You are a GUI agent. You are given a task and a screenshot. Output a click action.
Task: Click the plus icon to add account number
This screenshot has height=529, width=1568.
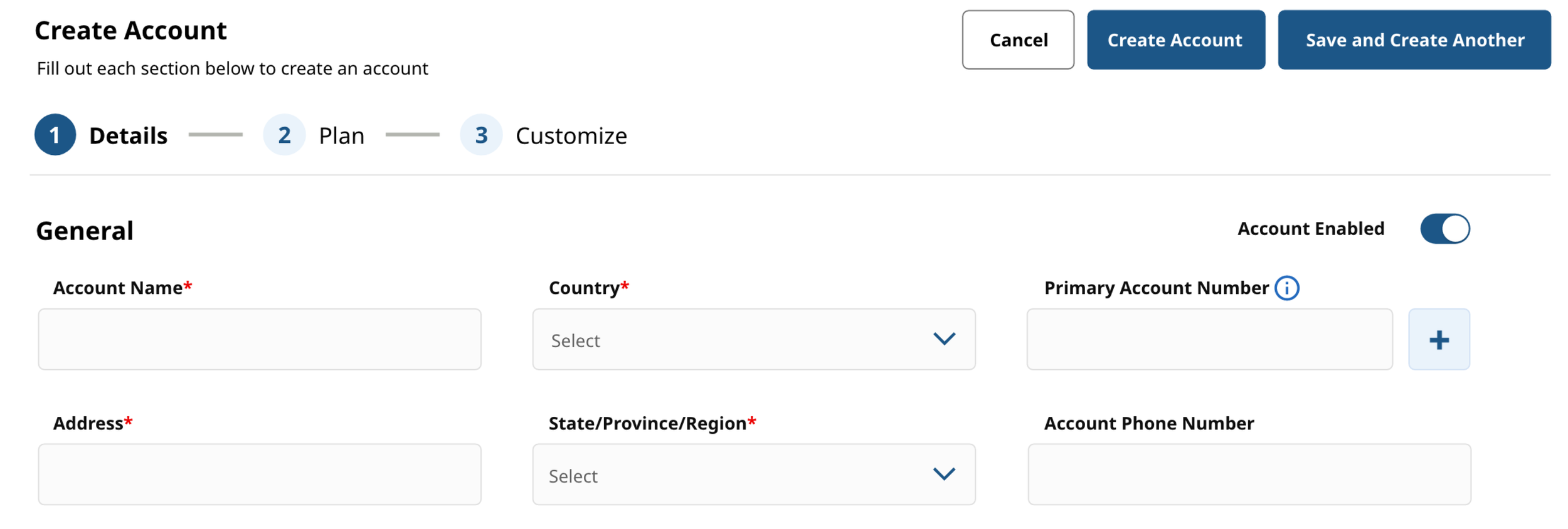(1439, 340)
